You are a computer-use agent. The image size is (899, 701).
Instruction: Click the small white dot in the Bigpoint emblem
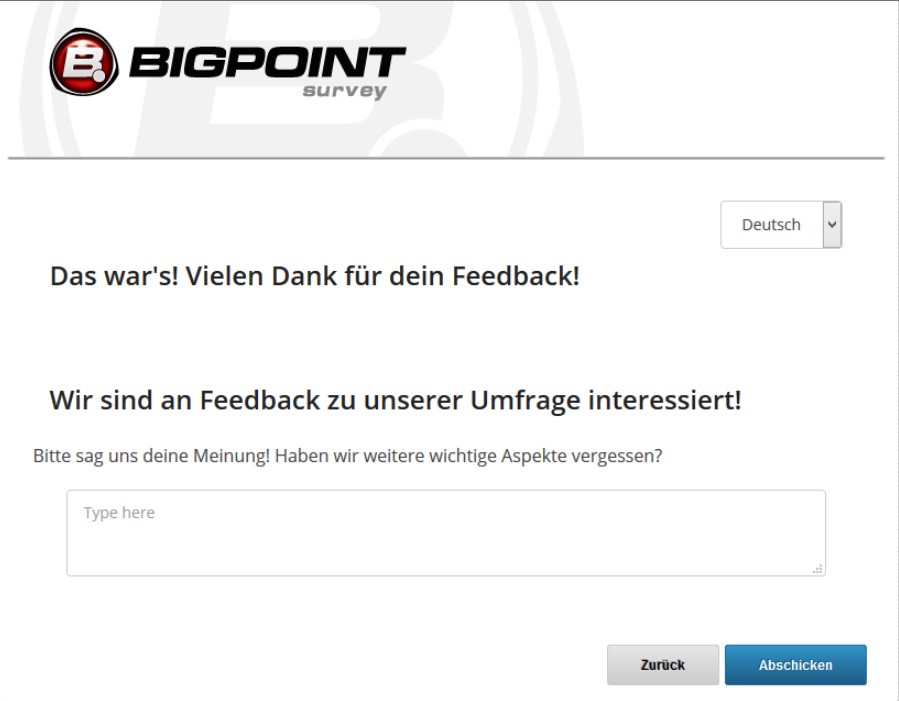[x=99, y=76]
